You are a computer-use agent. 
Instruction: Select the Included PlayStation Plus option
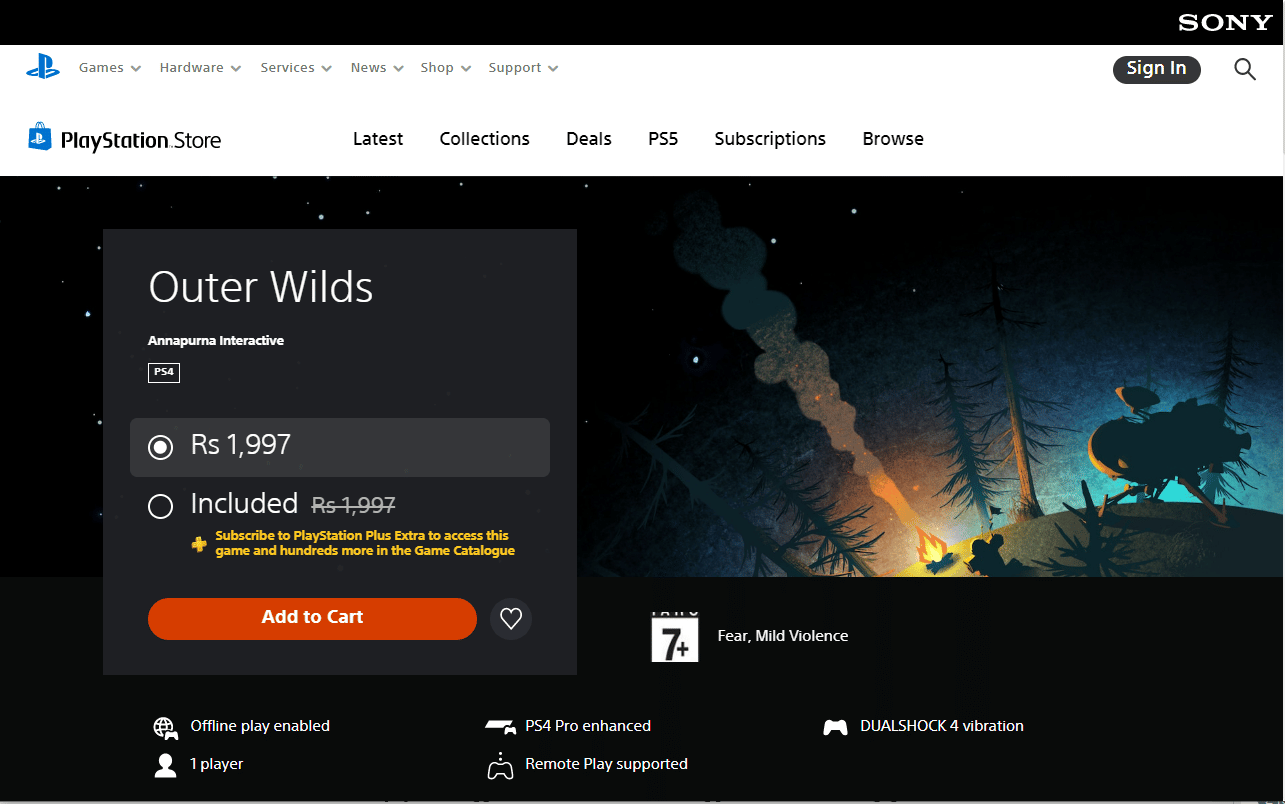coord(160,507)
